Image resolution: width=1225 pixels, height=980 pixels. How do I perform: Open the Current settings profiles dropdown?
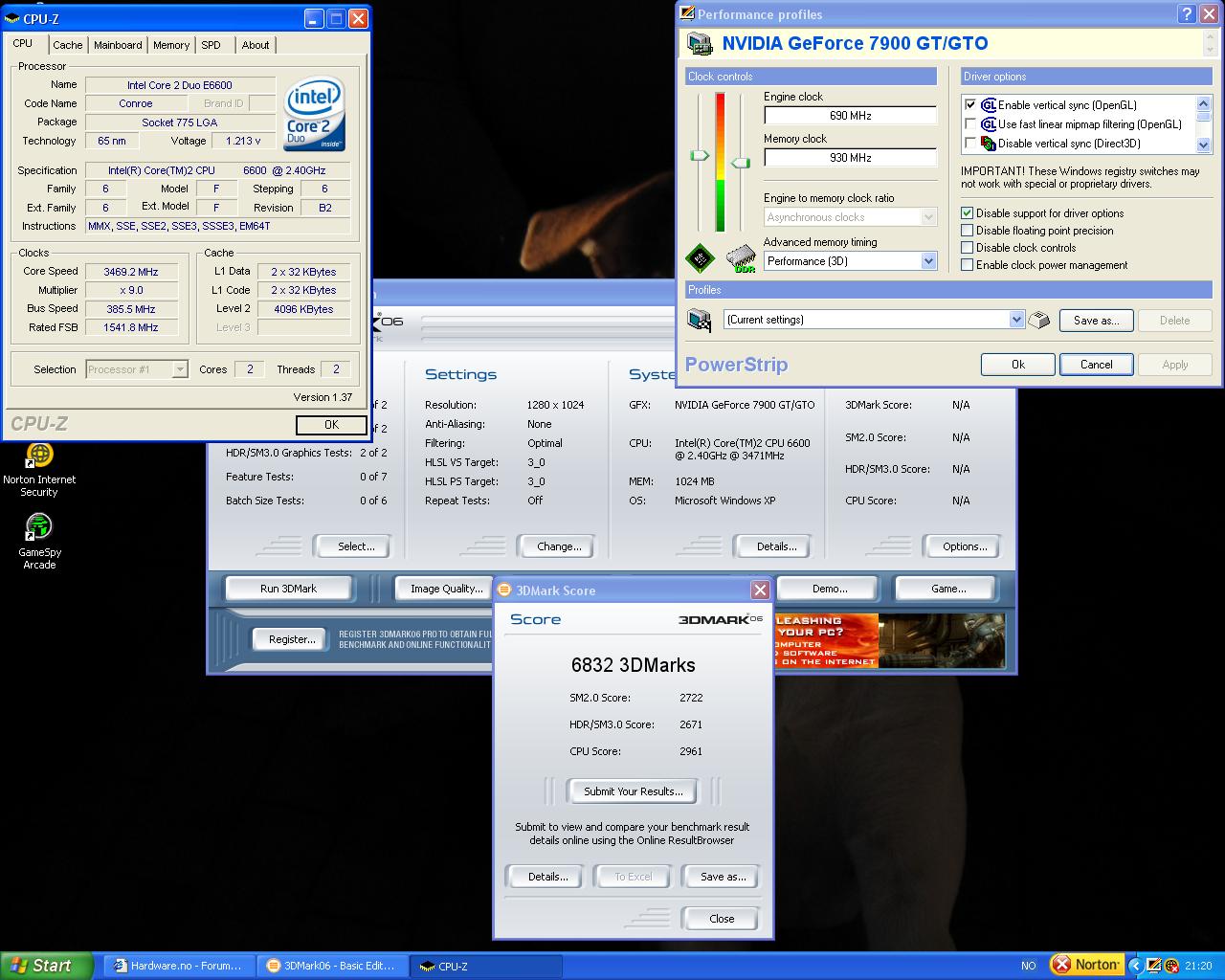pos(874,320)
